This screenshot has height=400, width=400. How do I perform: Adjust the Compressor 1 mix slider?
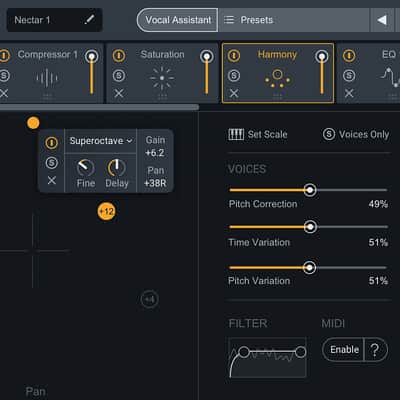(x=91, y=72)
